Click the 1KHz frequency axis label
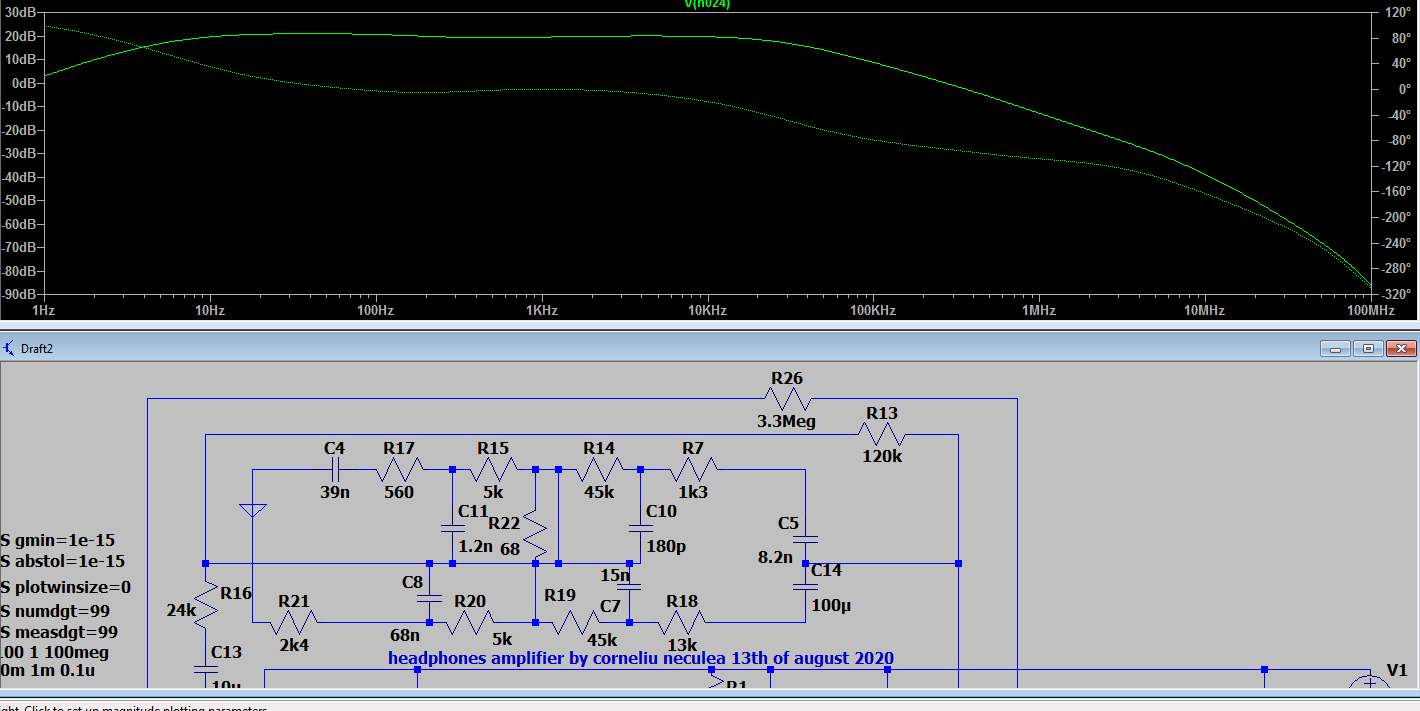1420x711 pixels. click(x=541, y=311)
